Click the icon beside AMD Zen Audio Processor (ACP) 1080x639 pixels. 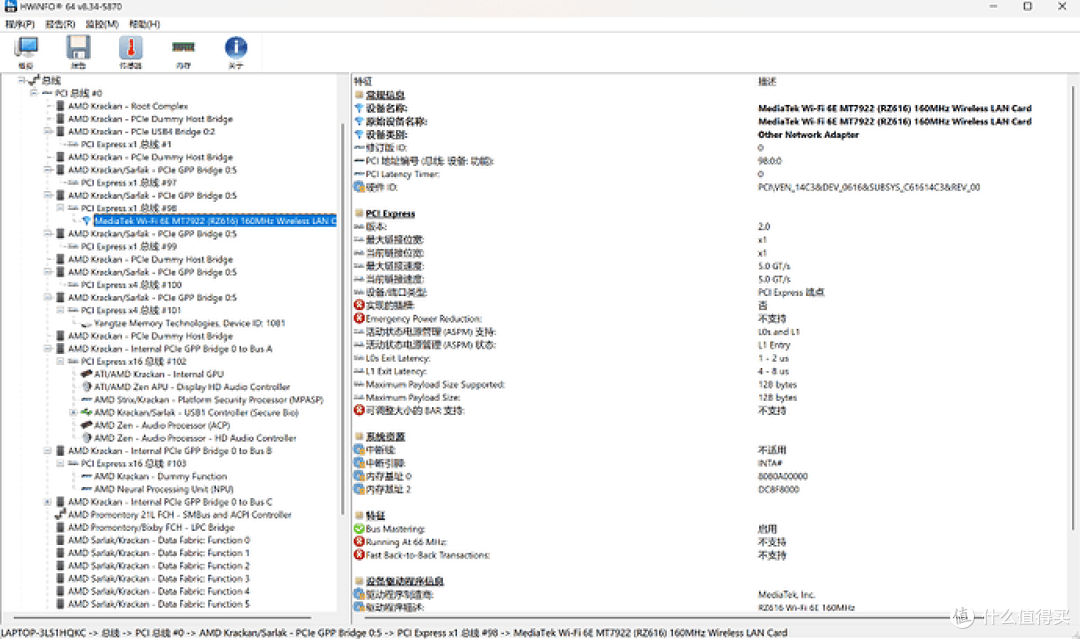click(x=87, y=425)
